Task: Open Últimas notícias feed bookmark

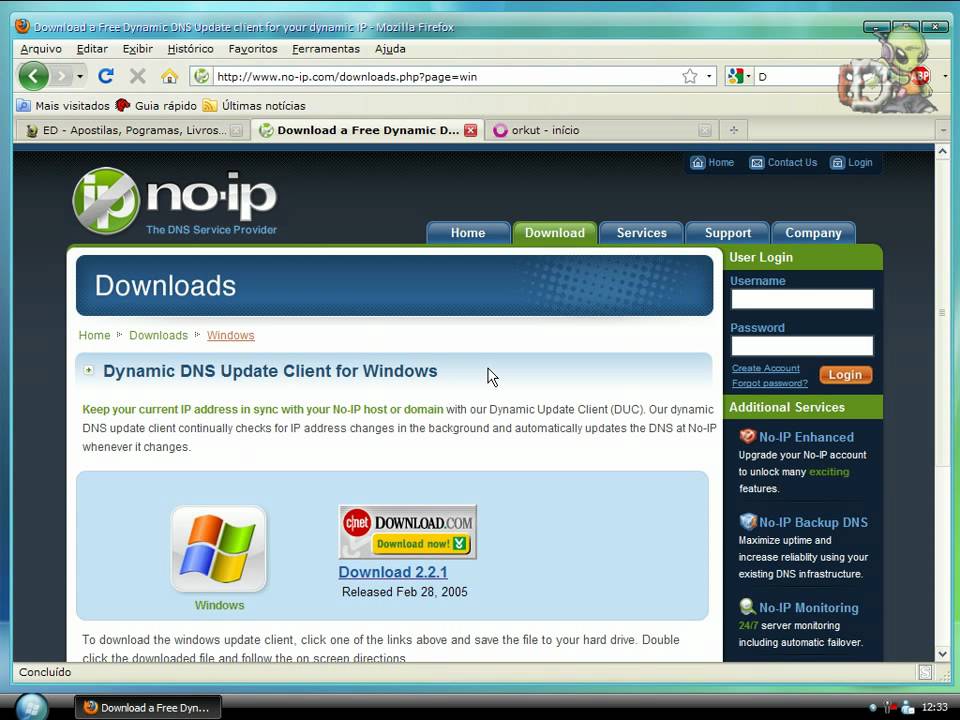Action: [254, 106]
